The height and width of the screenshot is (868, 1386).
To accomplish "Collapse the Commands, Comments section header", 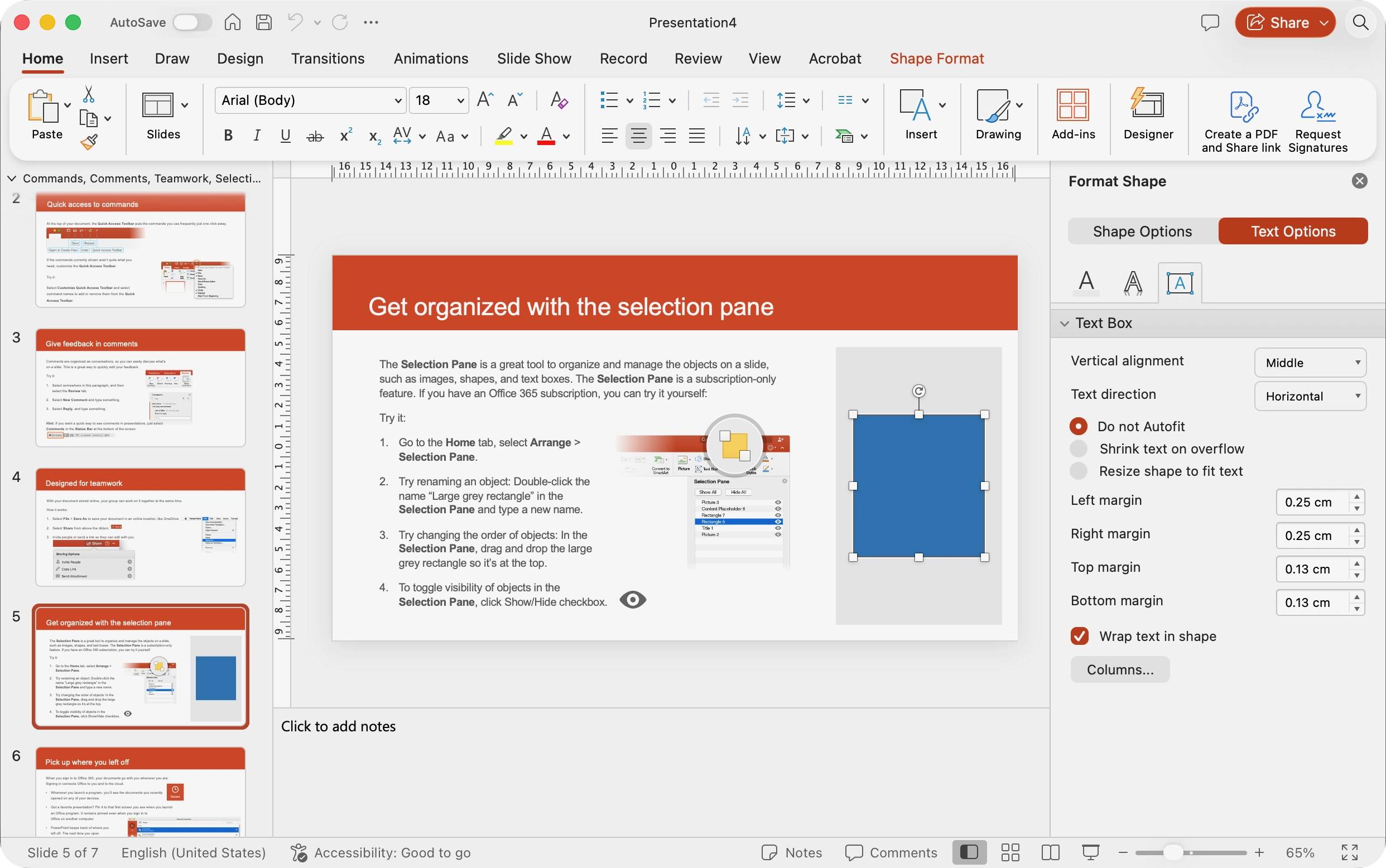I will point(12,179).
